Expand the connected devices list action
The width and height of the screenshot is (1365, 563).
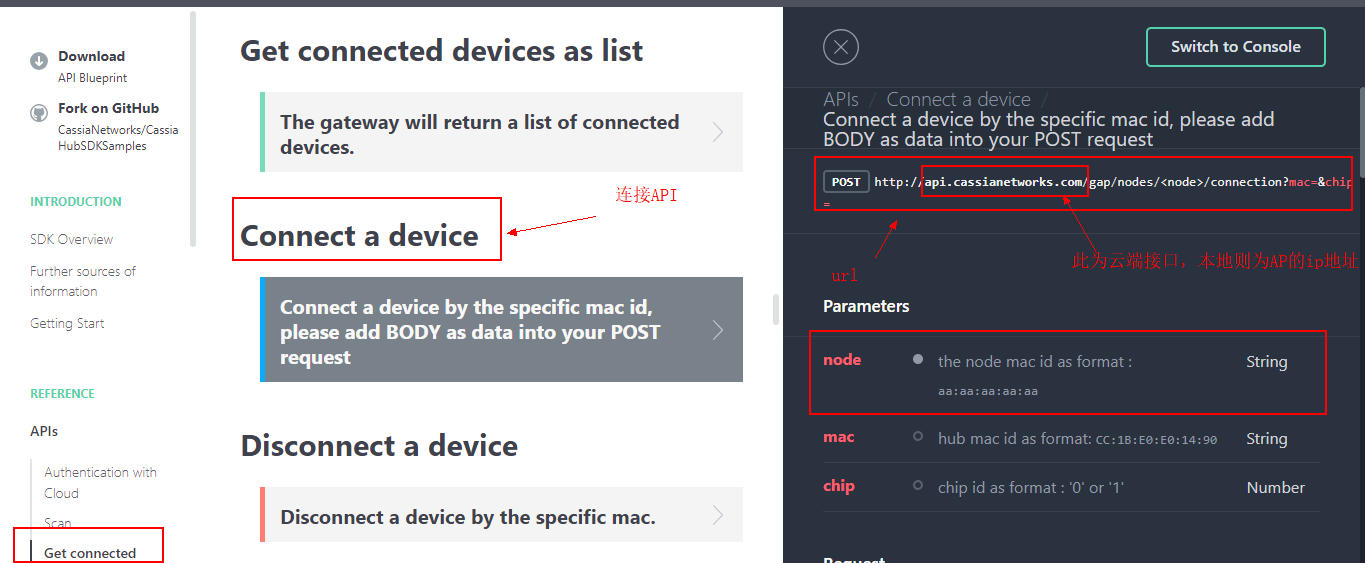point(717,132)
